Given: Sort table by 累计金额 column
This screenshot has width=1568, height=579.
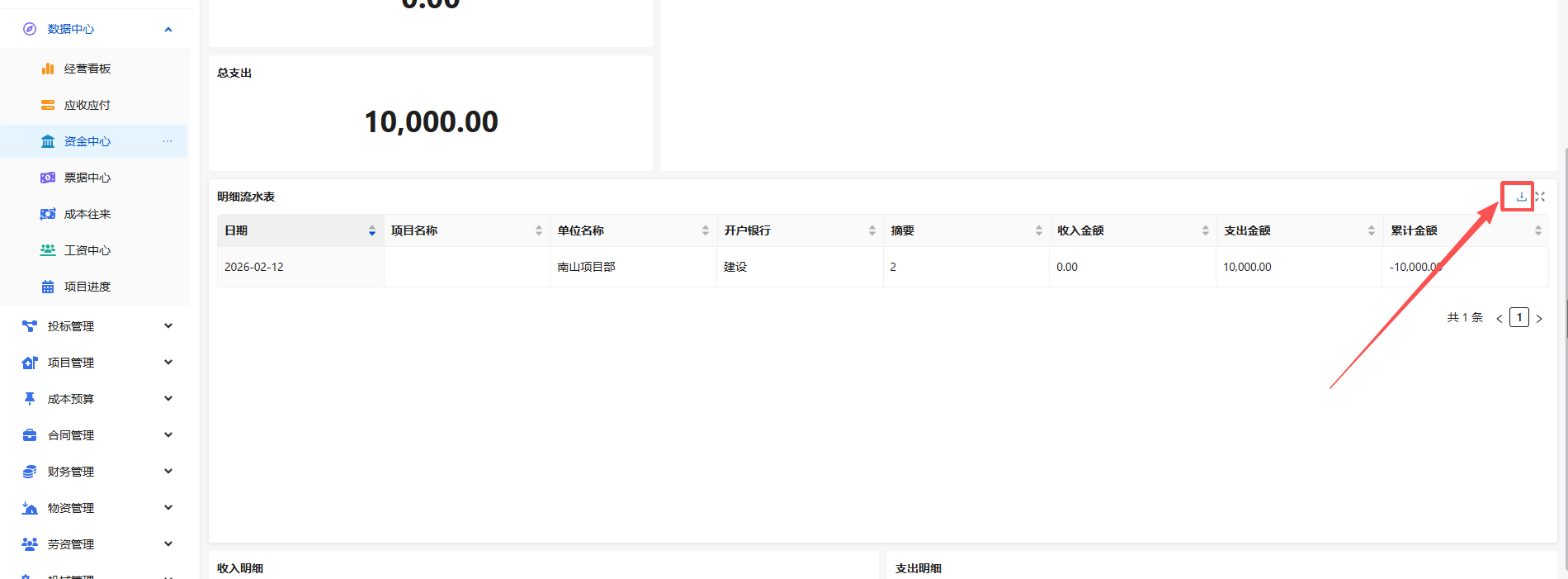Looking at the screenshot, I should (1538, 231).
